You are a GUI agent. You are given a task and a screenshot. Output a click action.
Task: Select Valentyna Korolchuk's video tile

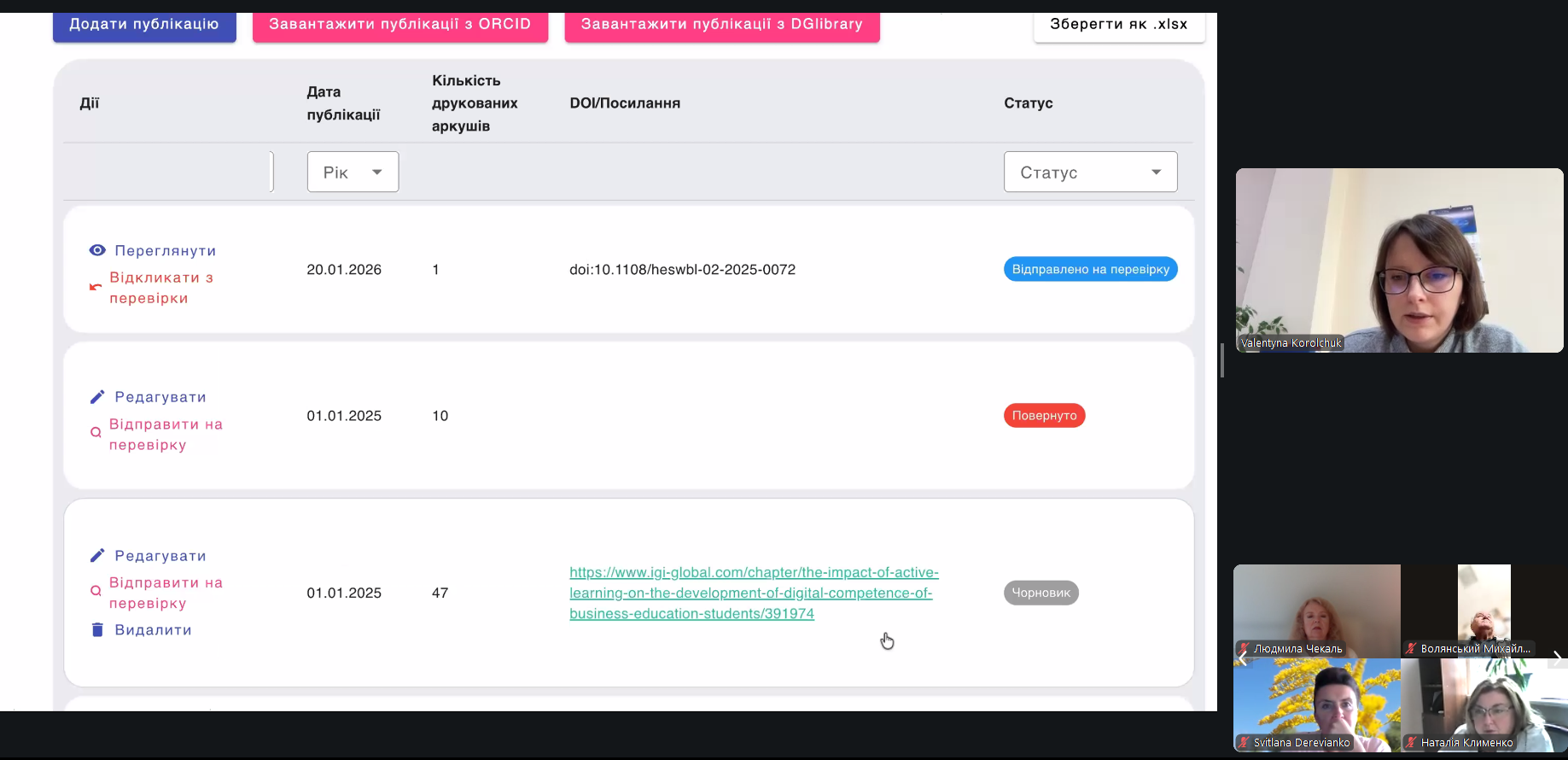(x=1400, y=260)
